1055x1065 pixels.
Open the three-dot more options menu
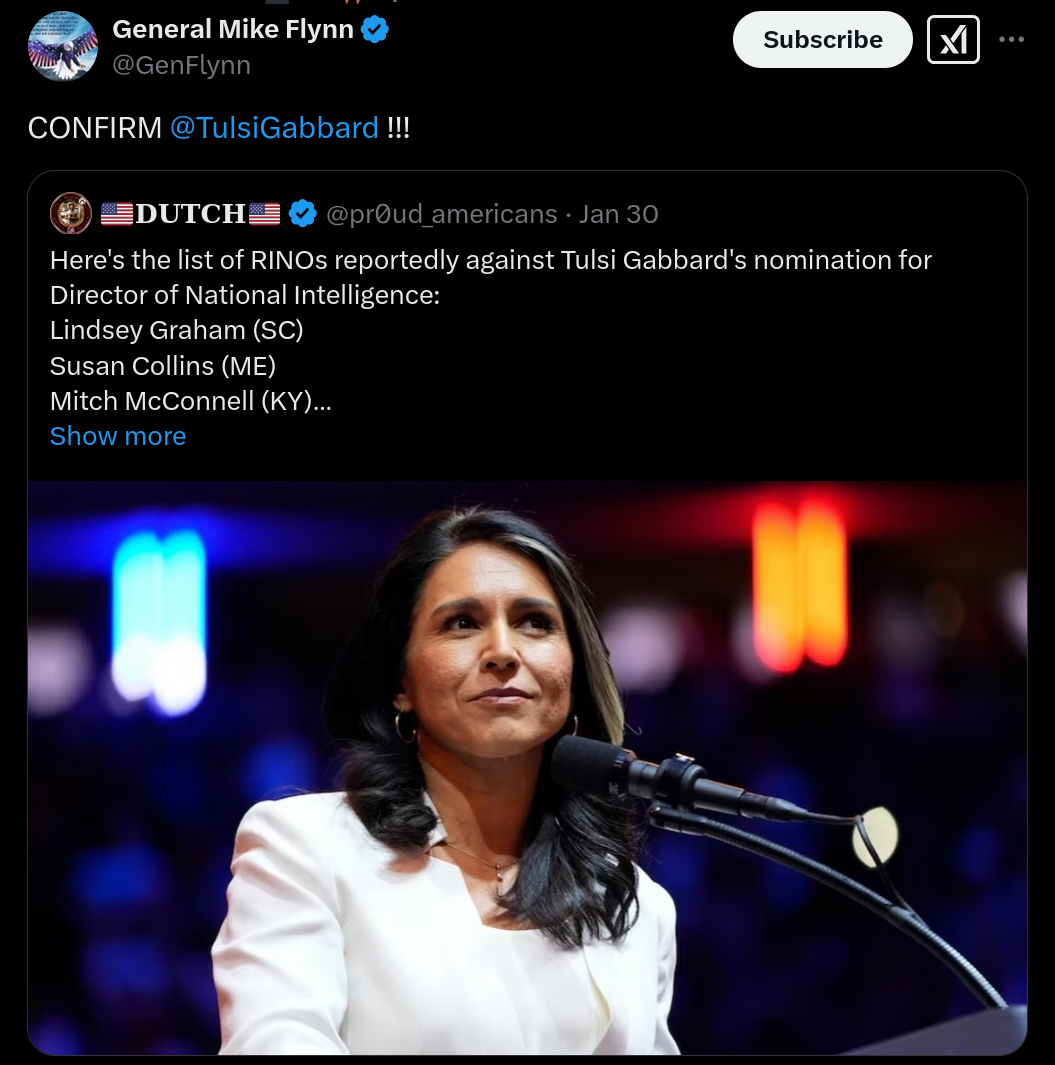click(x=1012, y=39)
